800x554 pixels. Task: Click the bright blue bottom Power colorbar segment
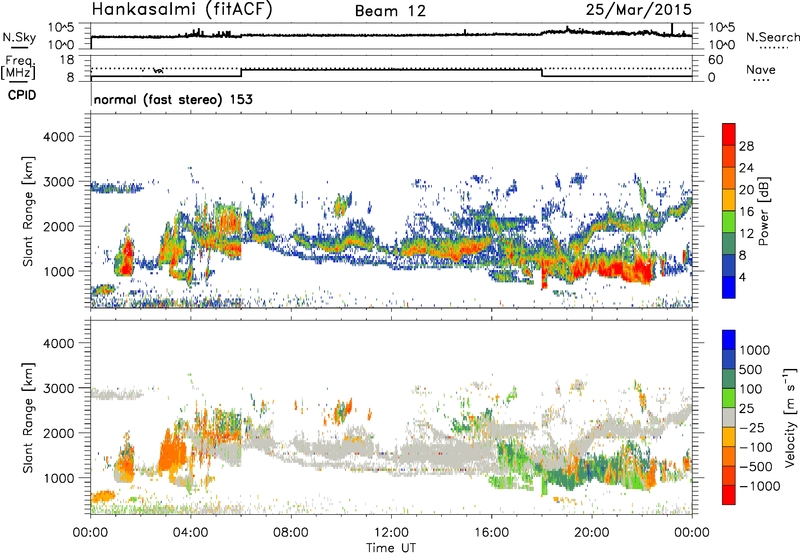pos(729,287)
